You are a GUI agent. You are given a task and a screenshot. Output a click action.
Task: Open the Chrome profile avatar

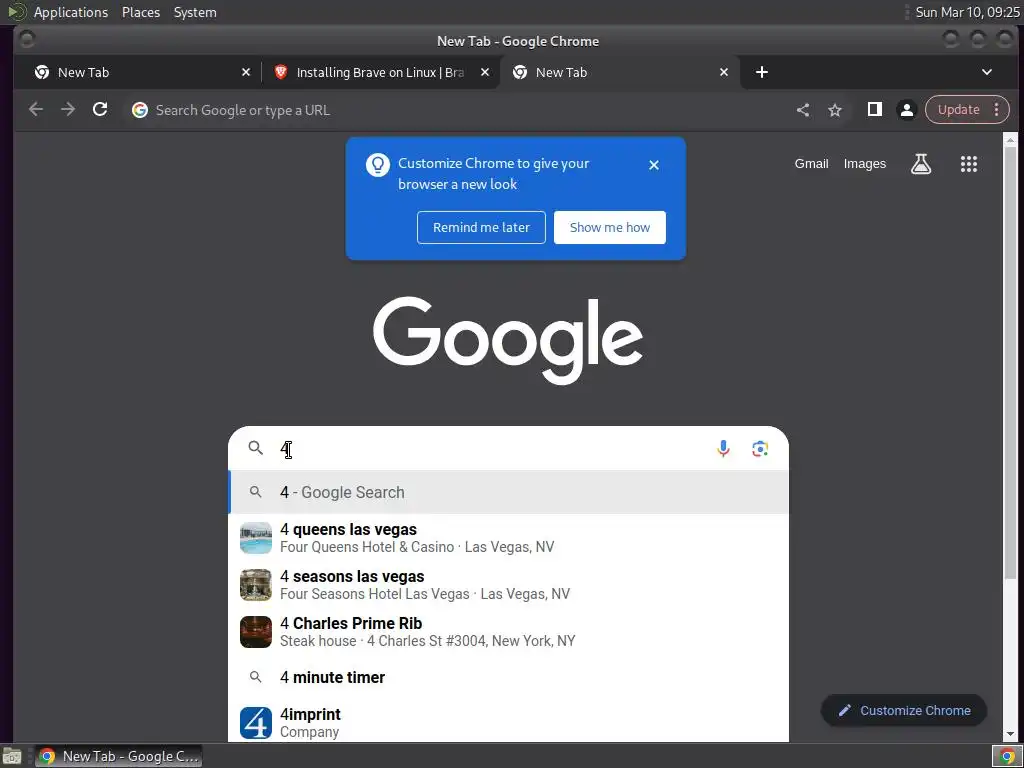click(906, 110)
